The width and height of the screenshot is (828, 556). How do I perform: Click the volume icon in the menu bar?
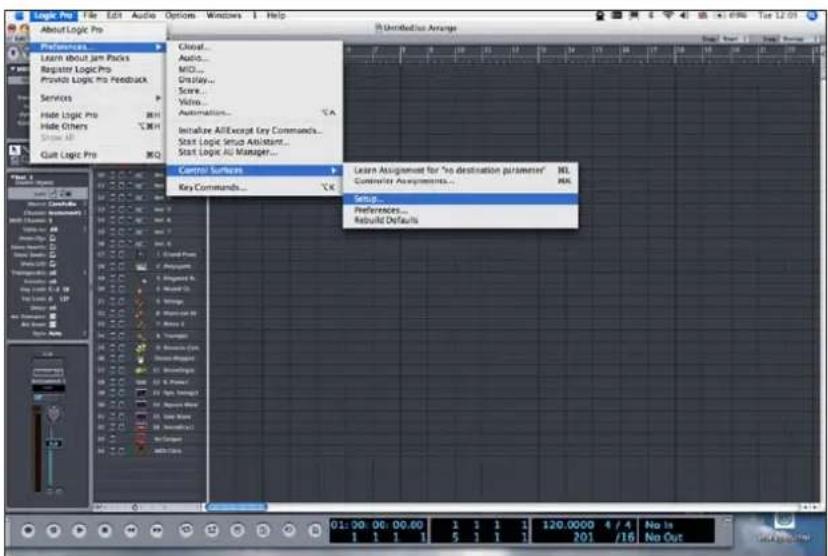click(684, 16)
